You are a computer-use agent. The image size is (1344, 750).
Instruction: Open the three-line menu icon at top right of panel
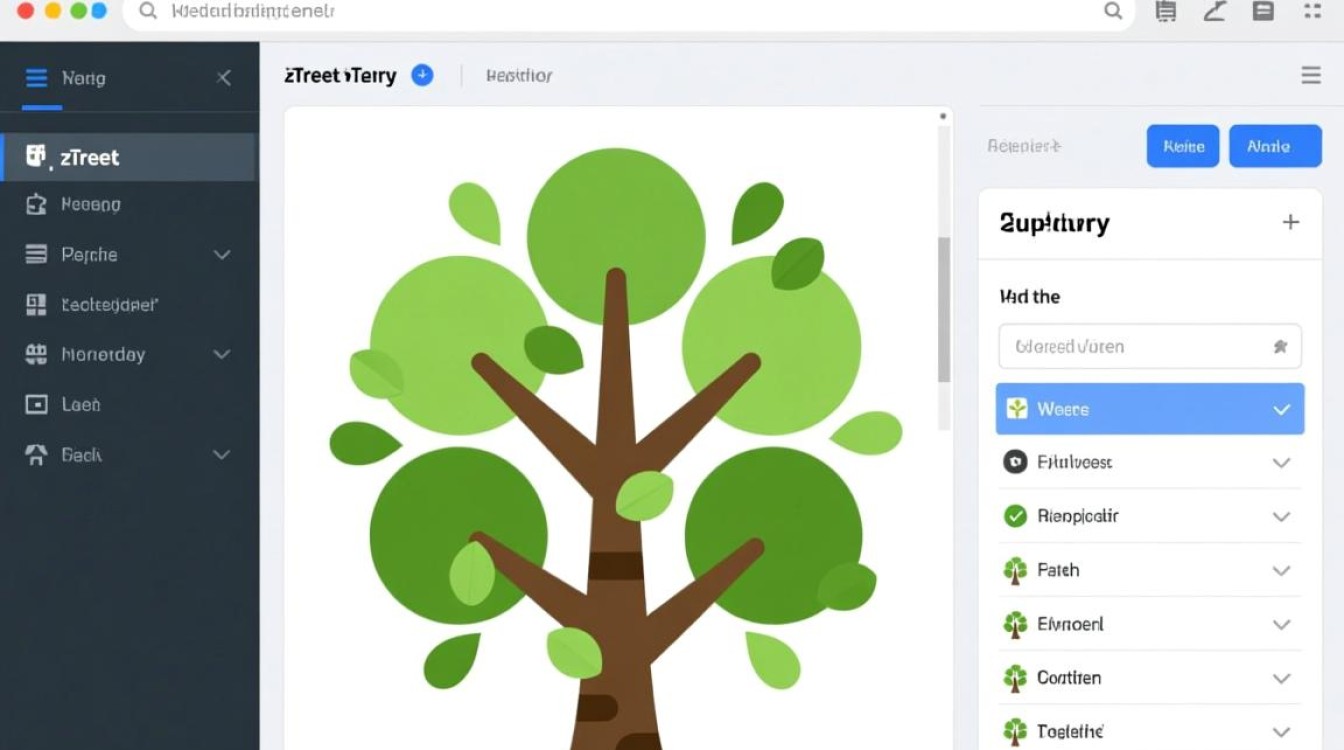1310,75
